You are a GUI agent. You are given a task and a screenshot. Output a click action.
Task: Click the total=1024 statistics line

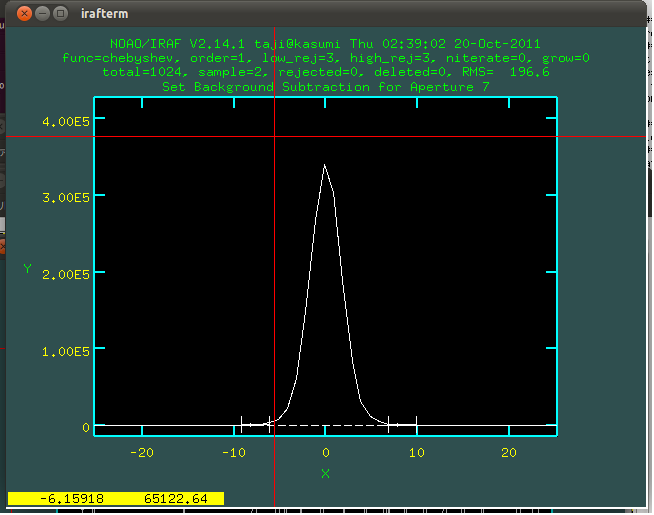[x=326, y=72]
